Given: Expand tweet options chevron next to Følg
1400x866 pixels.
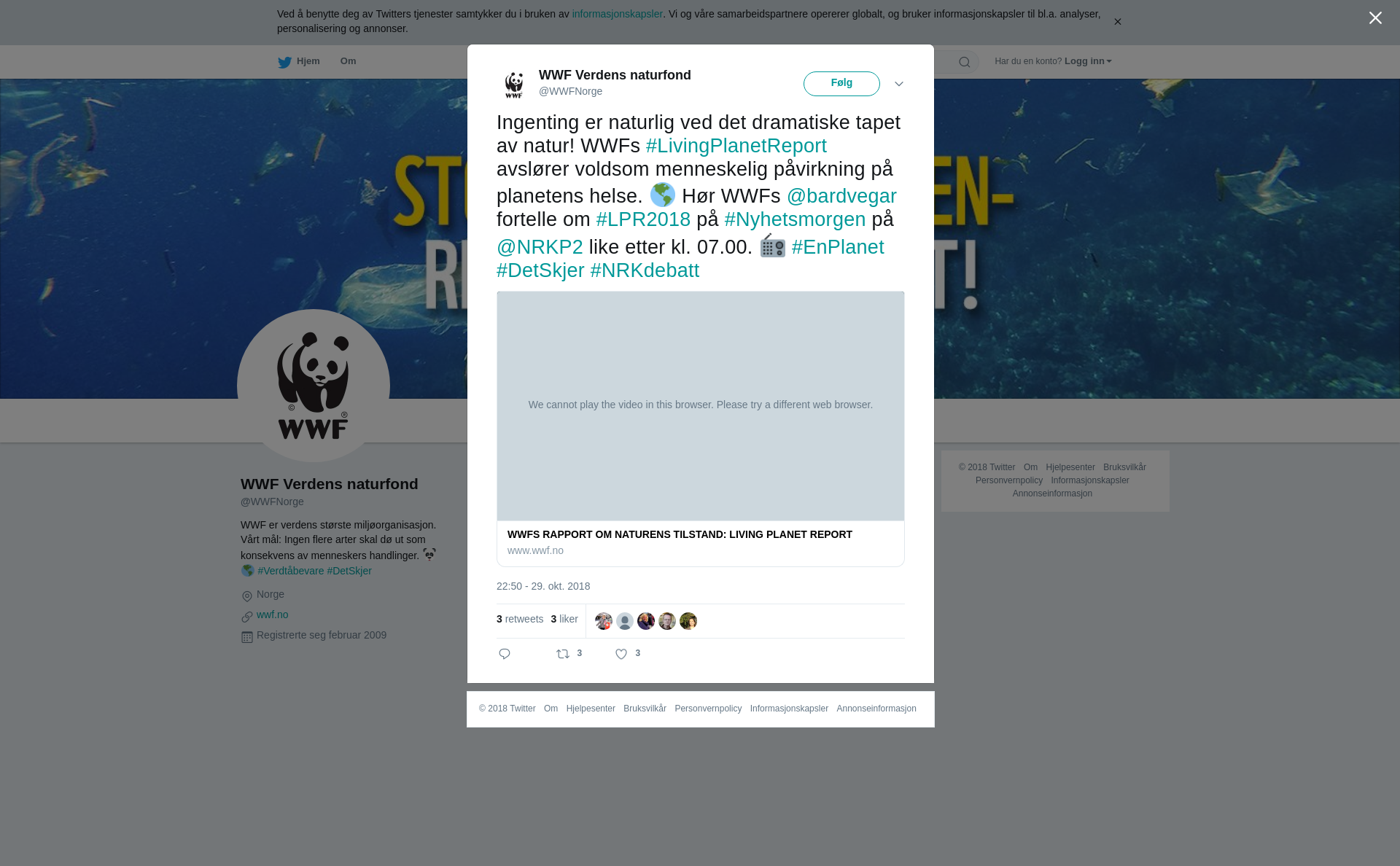Looking at the screenshot, I should click(x=899, y=84).
